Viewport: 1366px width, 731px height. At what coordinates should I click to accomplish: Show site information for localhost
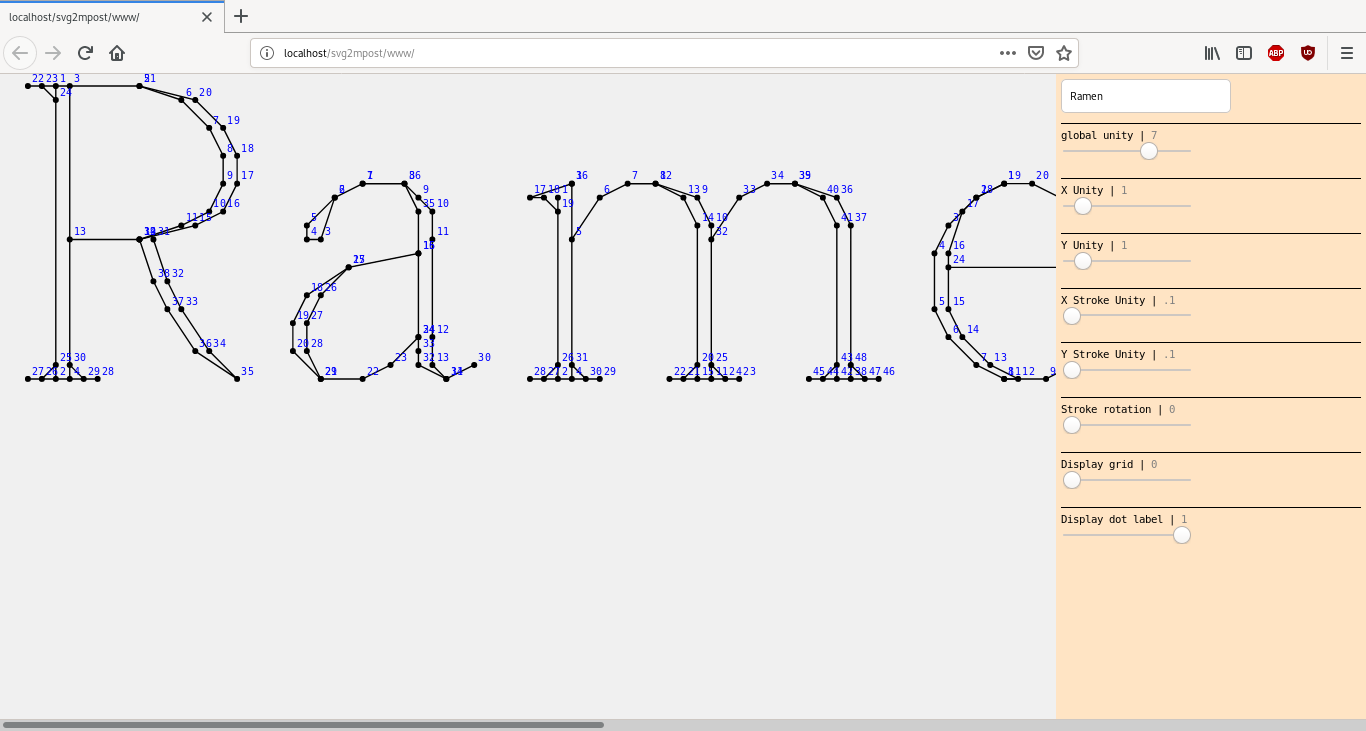pos(267,53)
